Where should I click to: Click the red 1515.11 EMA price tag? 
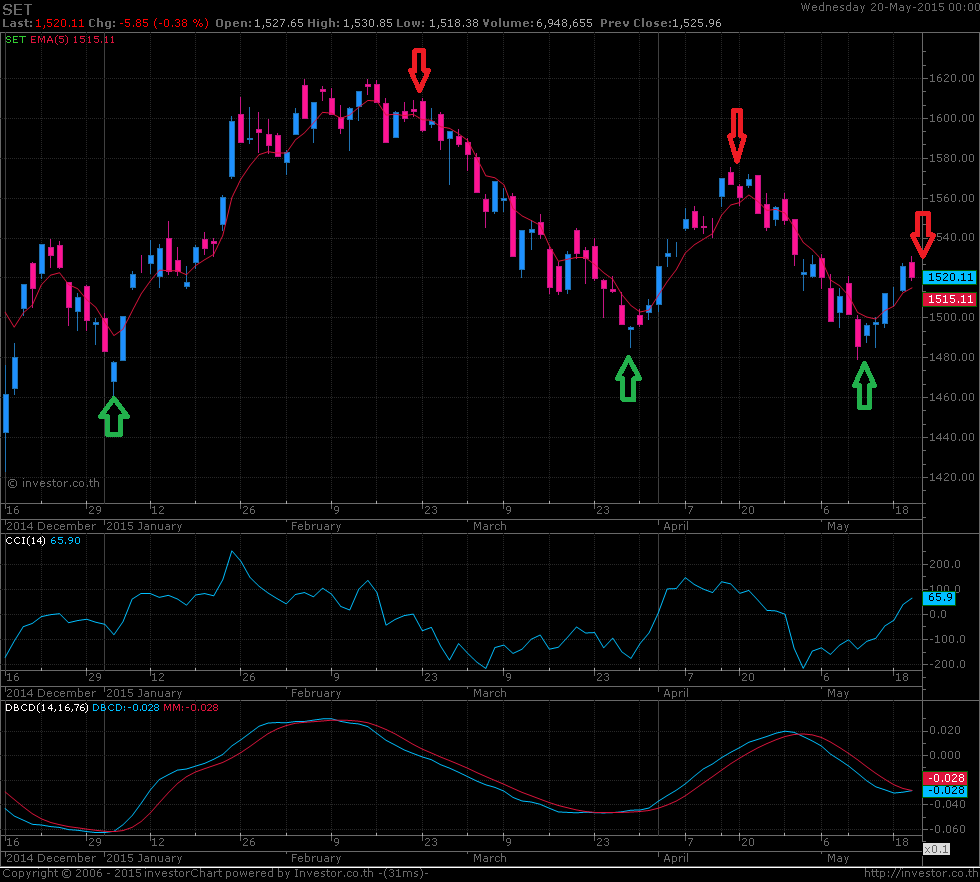[x=949, y=299]
